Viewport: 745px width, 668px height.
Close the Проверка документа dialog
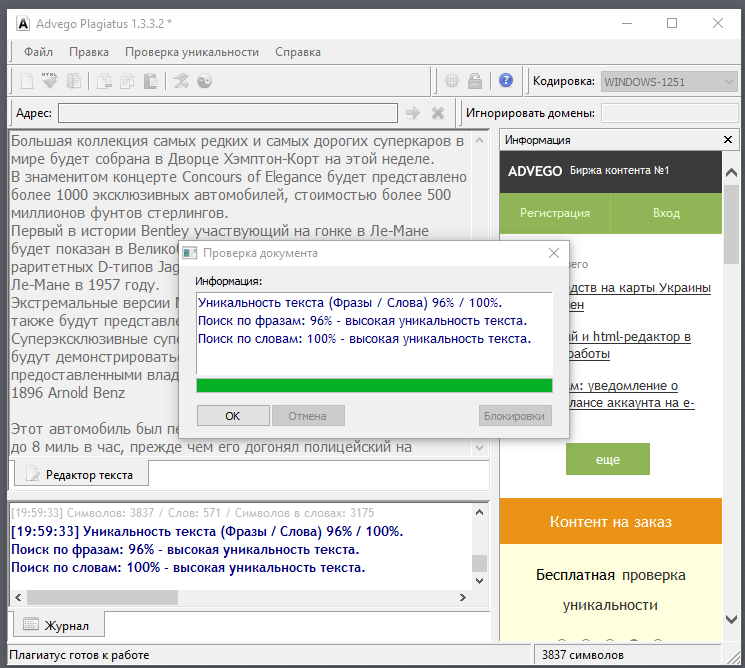click(554, 253)
